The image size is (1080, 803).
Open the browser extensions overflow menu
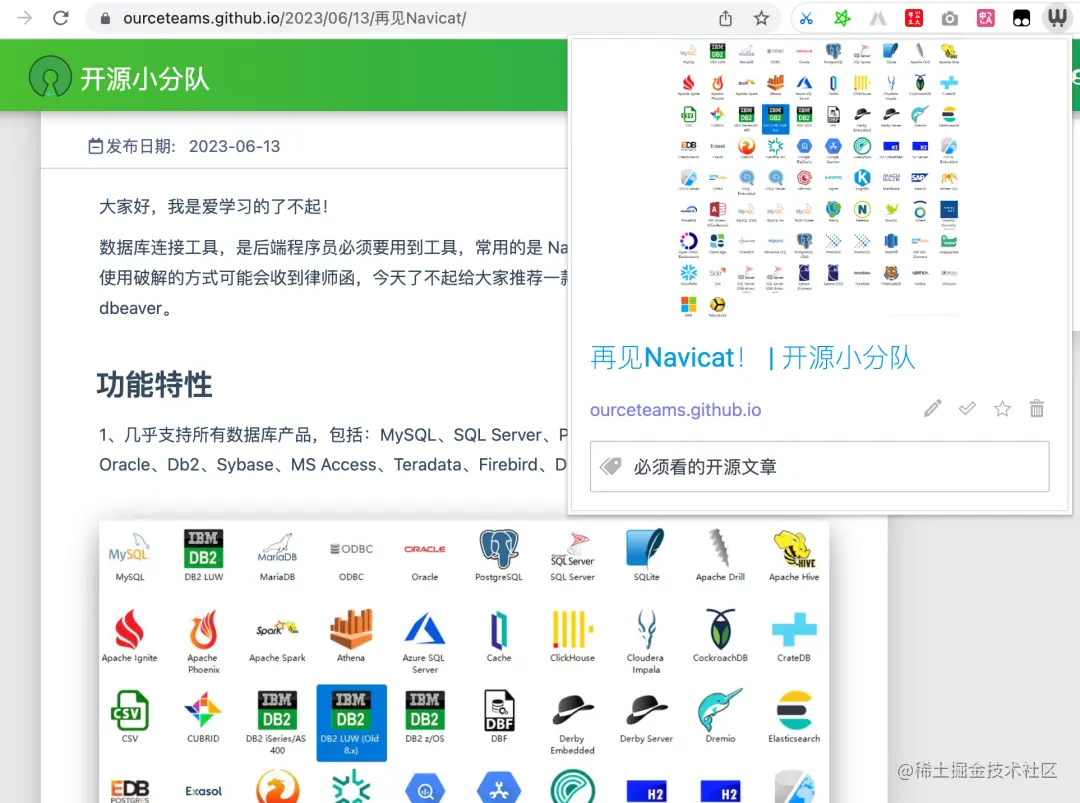coord(877,18)
